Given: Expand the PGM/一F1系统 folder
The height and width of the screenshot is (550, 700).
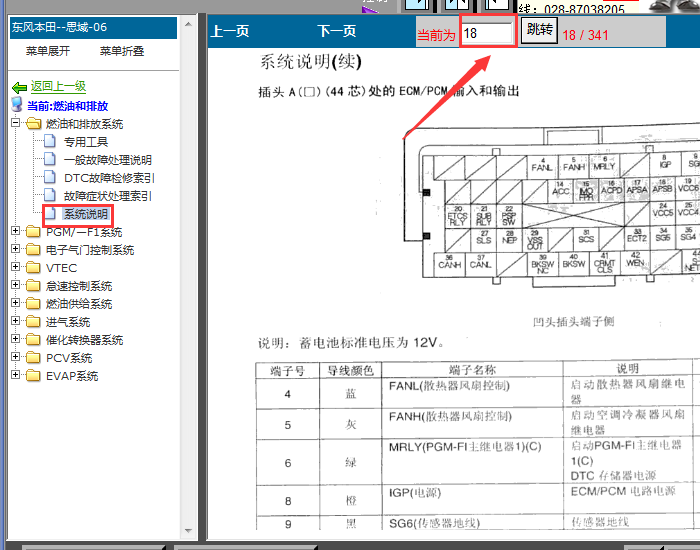Looking at the screenshot, I should click(x=16, y=231).
